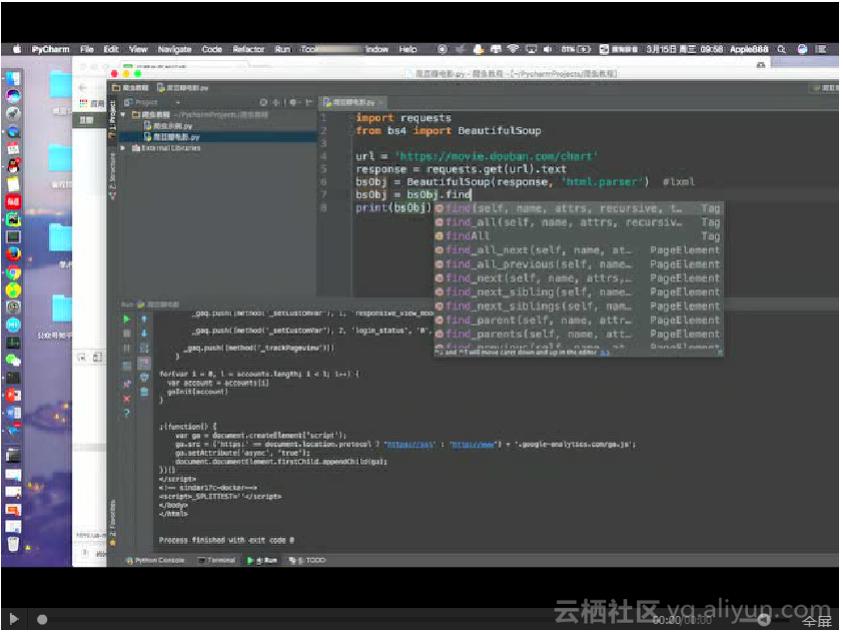The image size is (843, 636).
Task: Click the External Libraries tree item
Action: click(166, 148)
